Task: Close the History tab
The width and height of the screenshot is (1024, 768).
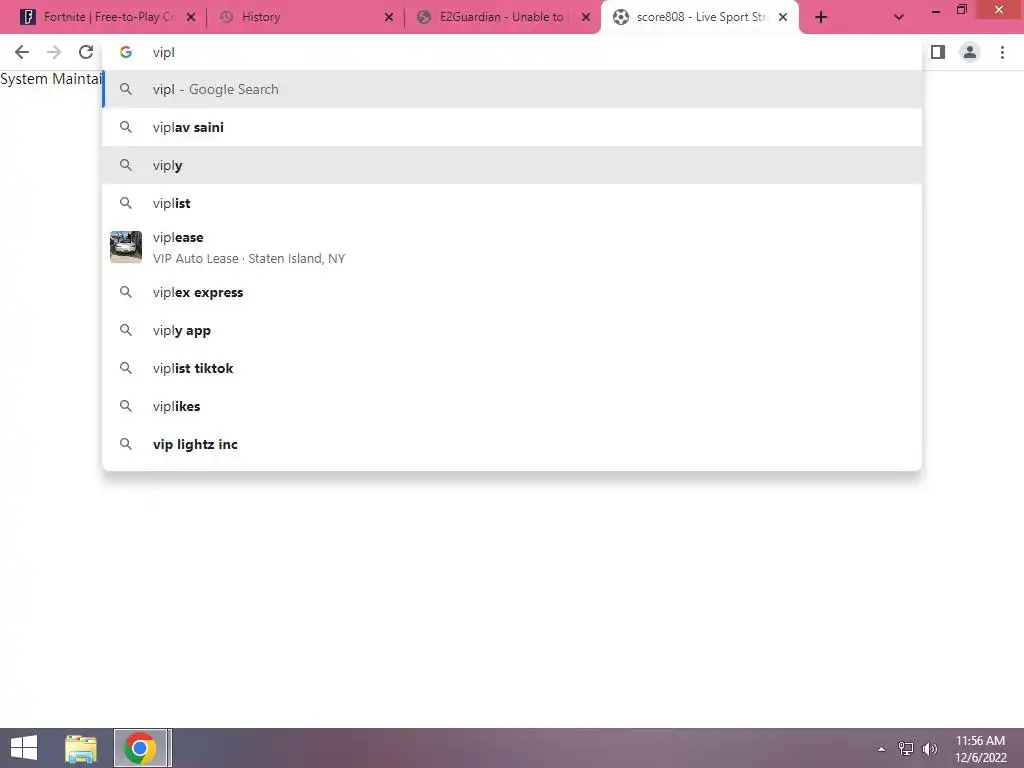Action: (389, 18)
